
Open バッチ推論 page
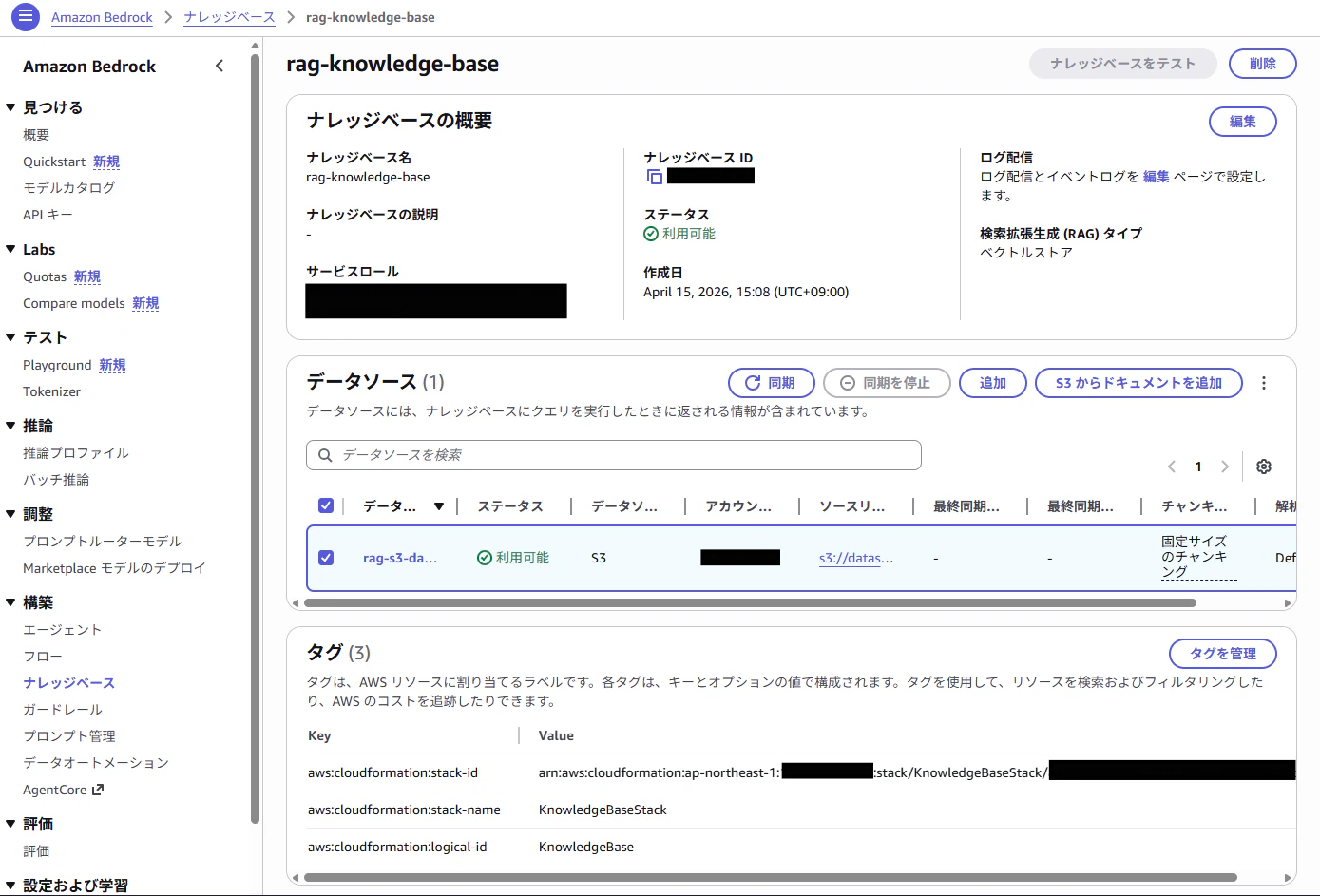(x=56, y=480)
